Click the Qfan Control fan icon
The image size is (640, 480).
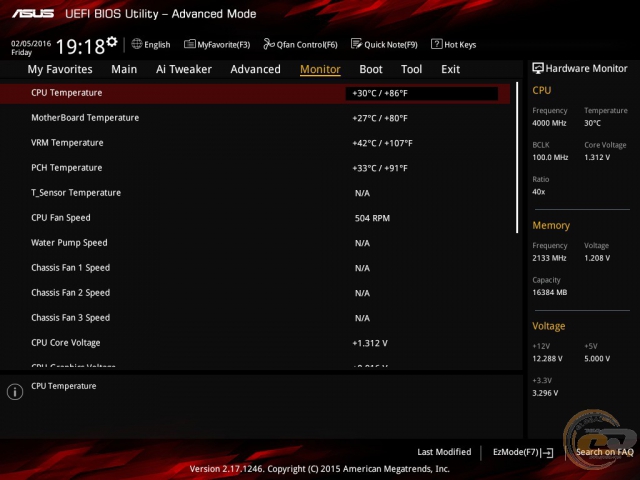pyautogui.click(x=269, y=44)
